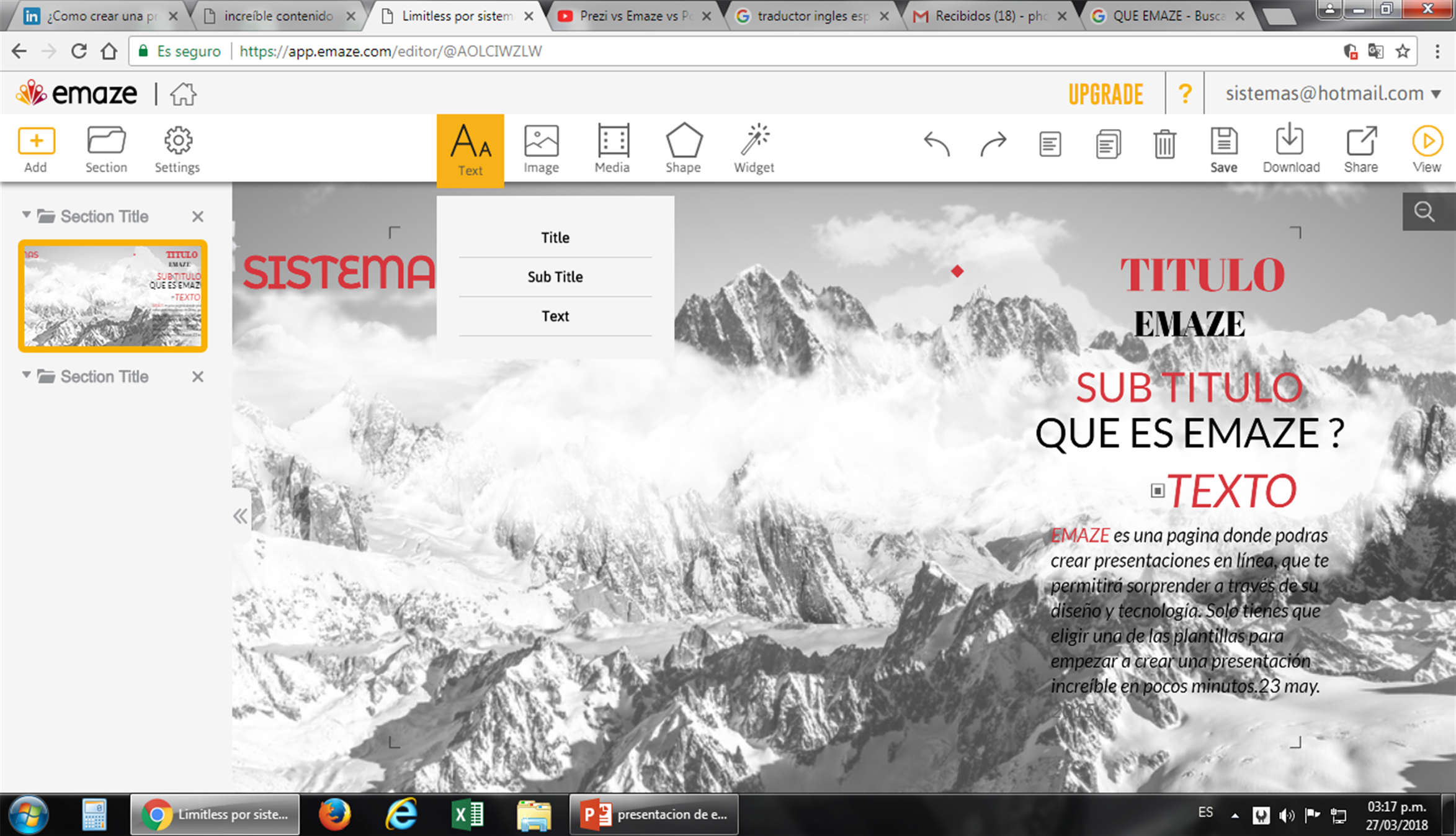Open the Image insert tool
Viewport: 1456px width, 836px height.
click(x=541, y=150)
